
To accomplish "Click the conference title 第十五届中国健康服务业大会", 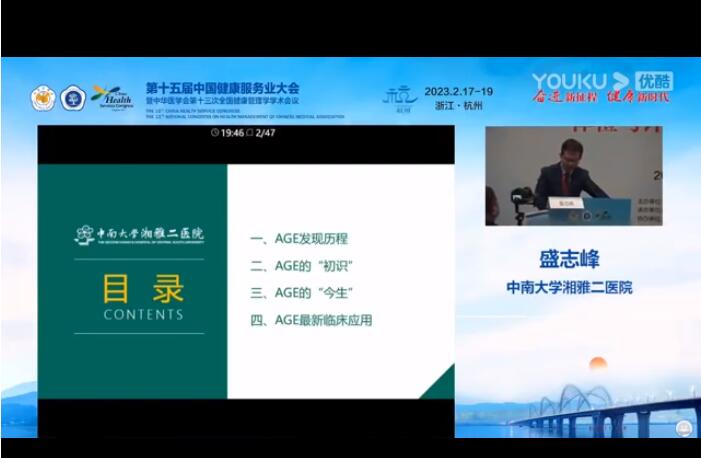I will coord(222,88).
